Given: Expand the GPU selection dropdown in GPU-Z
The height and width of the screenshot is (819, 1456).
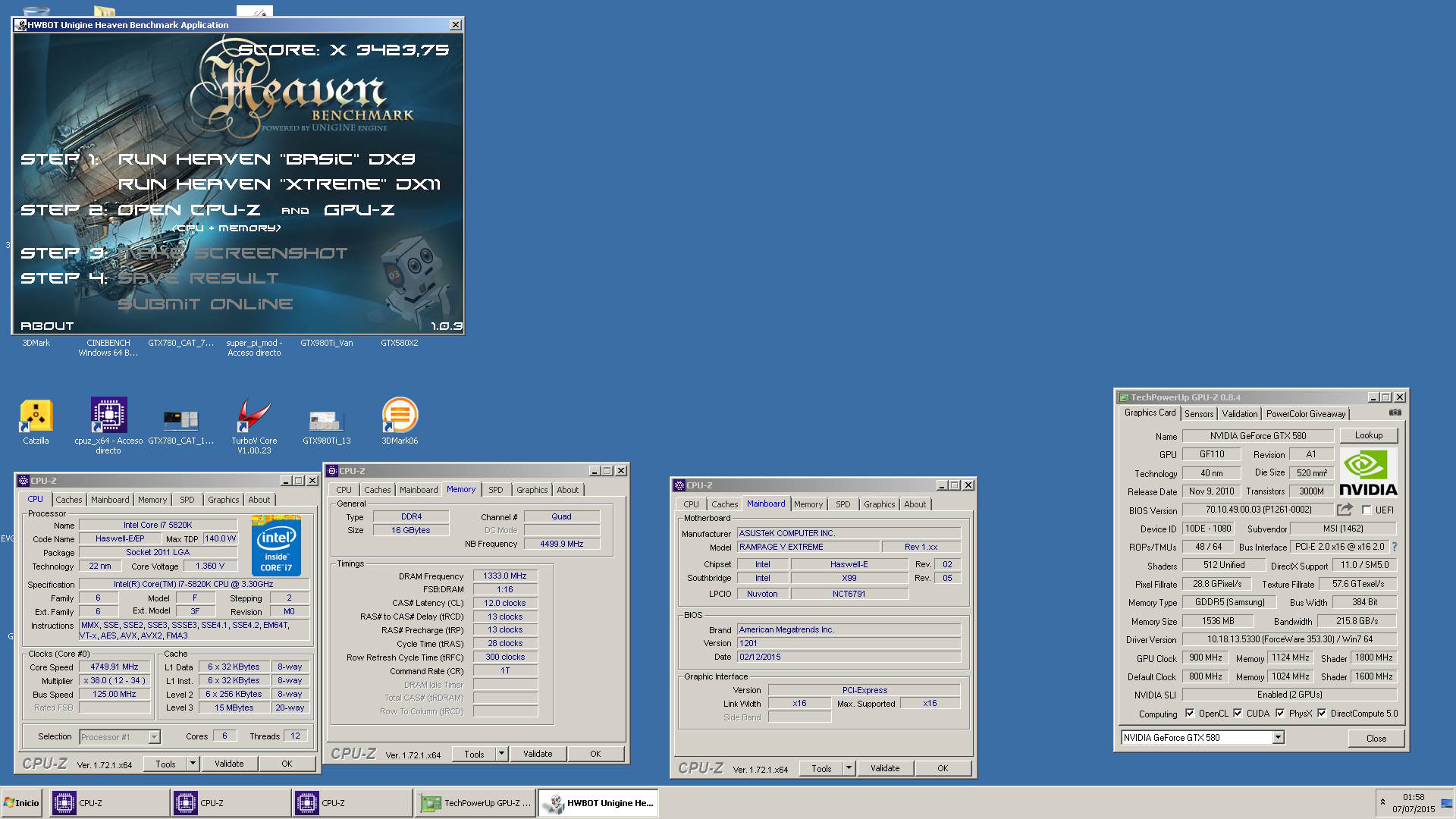Looking at the screenshot, I should coord(1278,738).
